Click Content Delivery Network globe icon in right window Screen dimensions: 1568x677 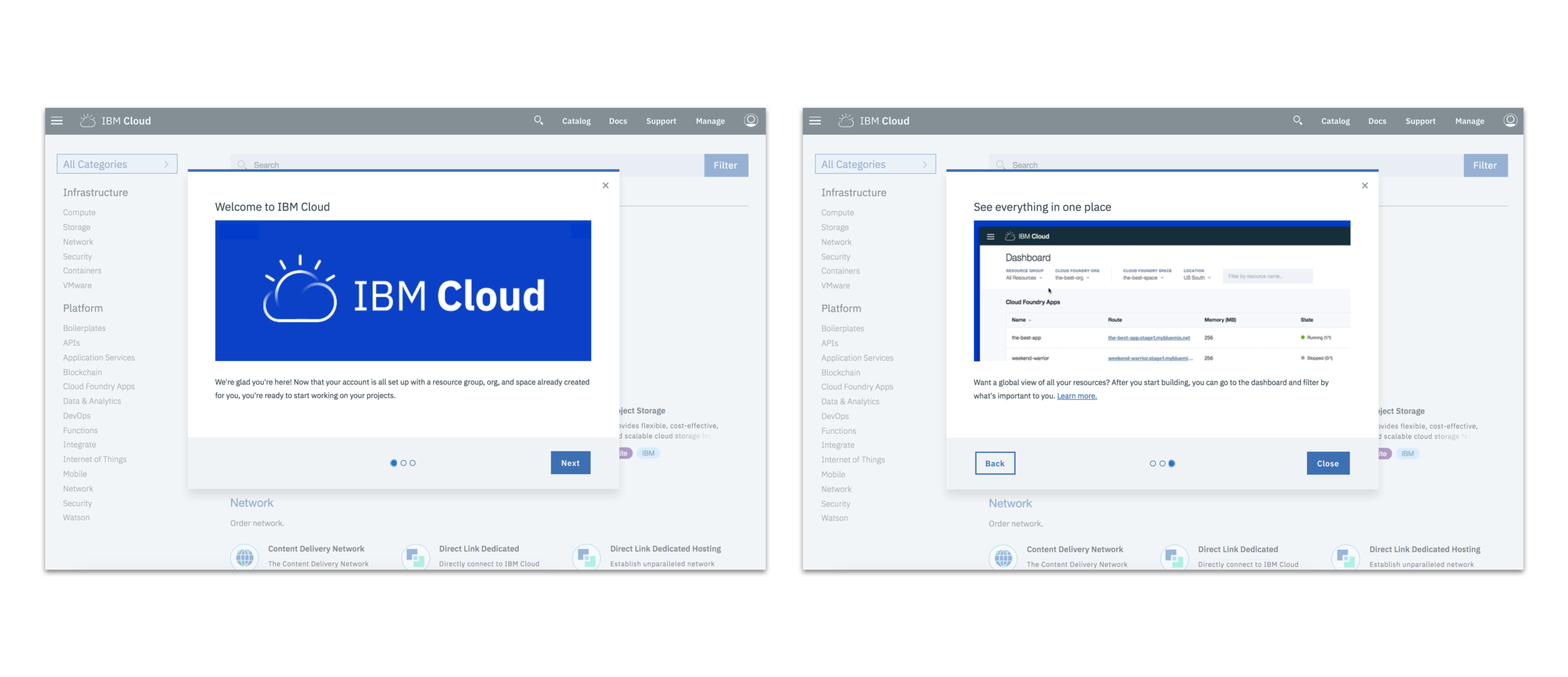(x=1004, y=557)
